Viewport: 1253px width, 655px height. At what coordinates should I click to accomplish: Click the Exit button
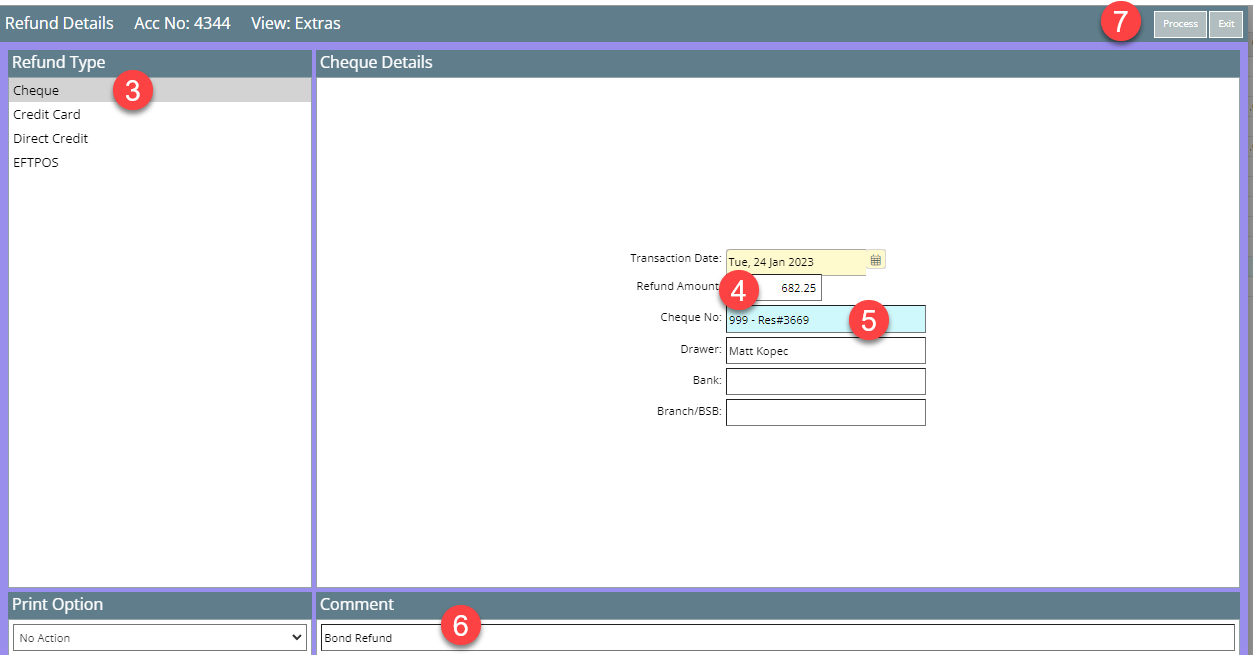point(1225,24)
